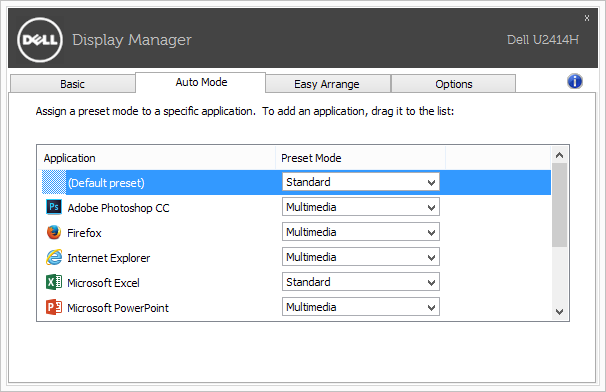Open Firefox preset mode dropdown
Image resolution: width=606 pixels, height=392 pixels.
coord(361,232)
